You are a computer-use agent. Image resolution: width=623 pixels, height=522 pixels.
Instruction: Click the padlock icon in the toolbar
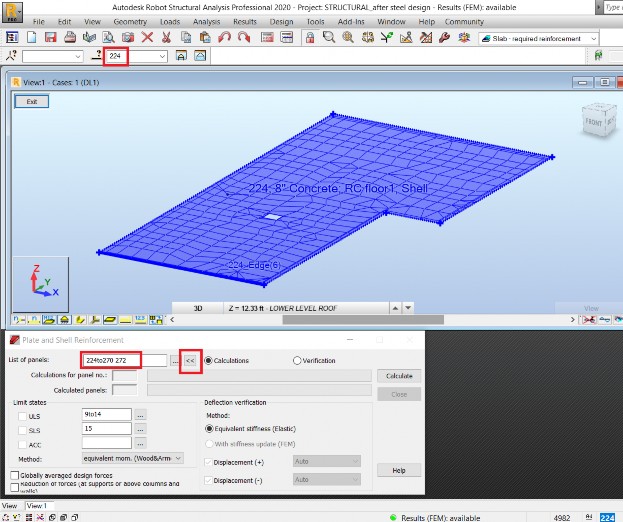(x=310, y=38)
